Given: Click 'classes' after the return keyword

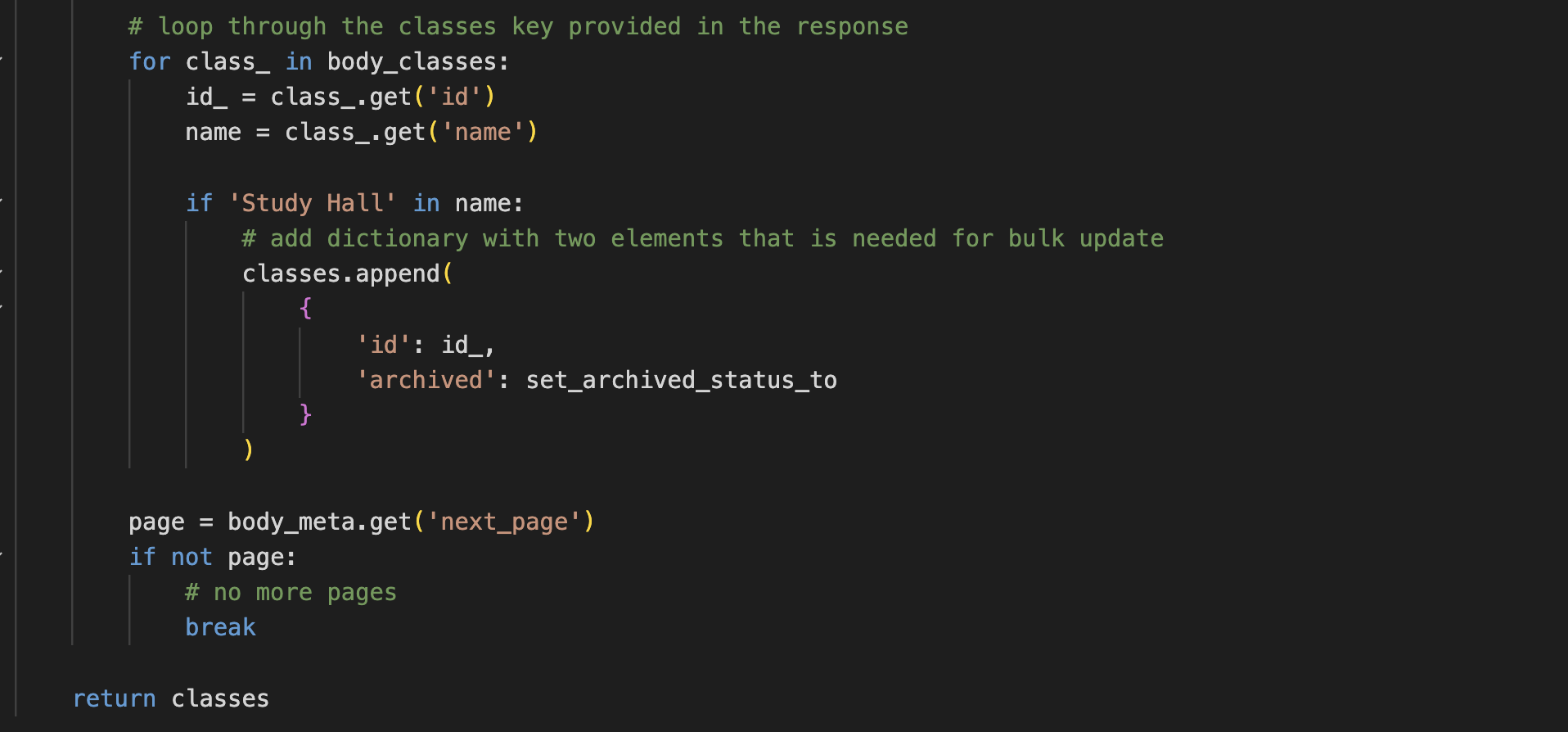Looking at the screenshot, I should [220, 698].
